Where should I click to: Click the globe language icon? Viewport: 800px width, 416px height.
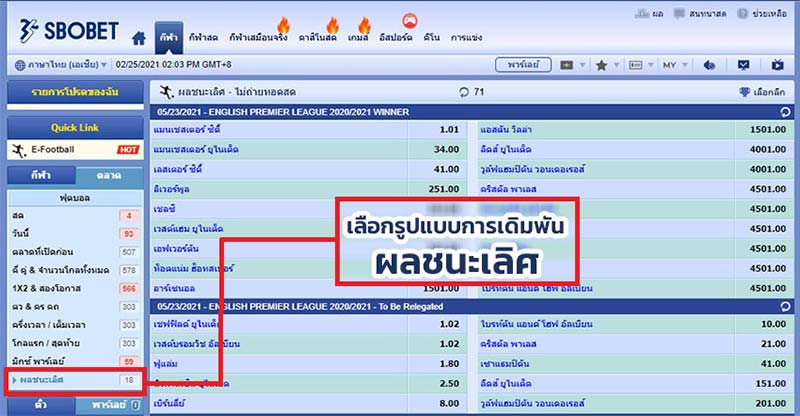20,65
